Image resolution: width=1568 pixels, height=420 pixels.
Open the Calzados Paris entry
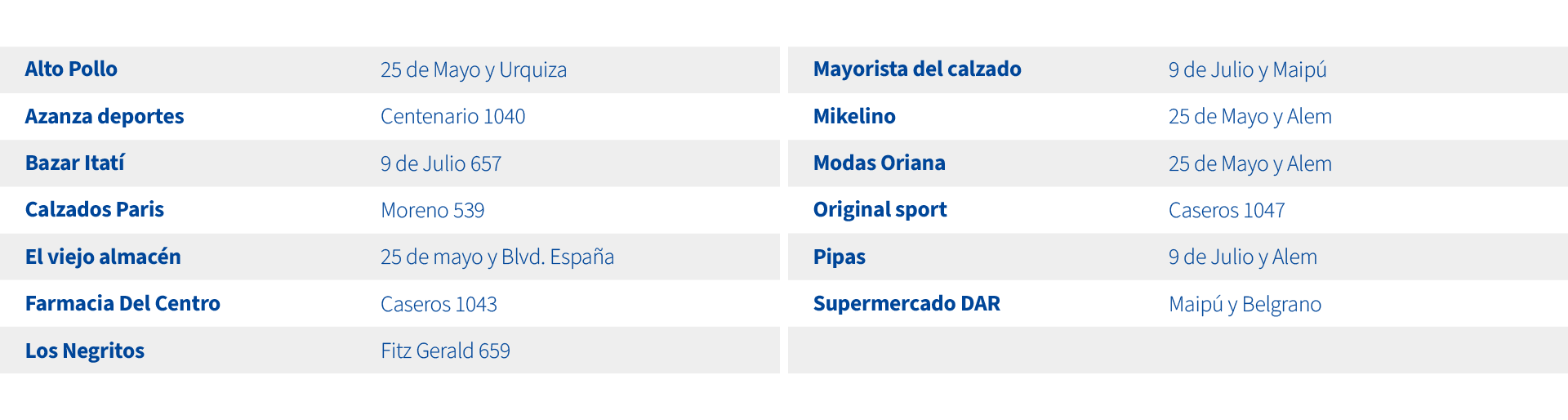click(95, 210)
